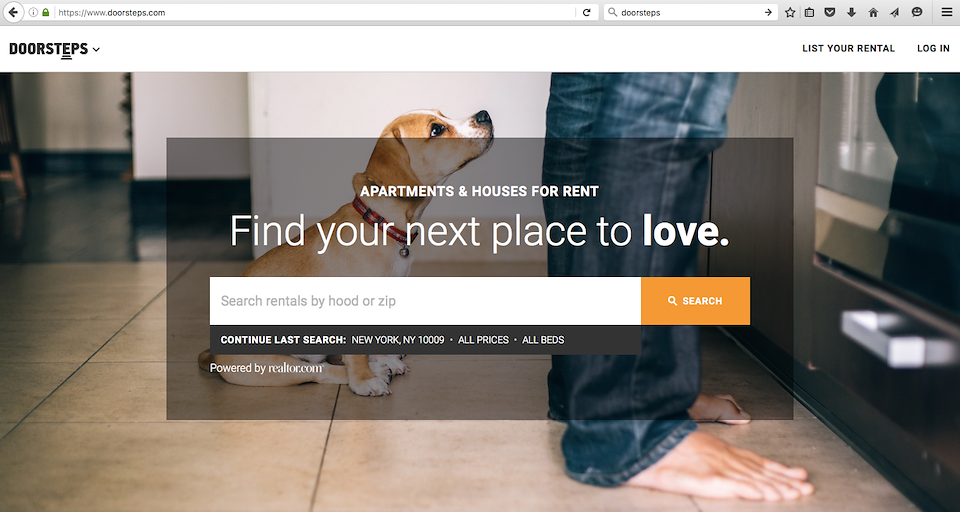Click the browser URL address bar
Image resolution: width=960 pixels, height=512 pixels.
315,12
